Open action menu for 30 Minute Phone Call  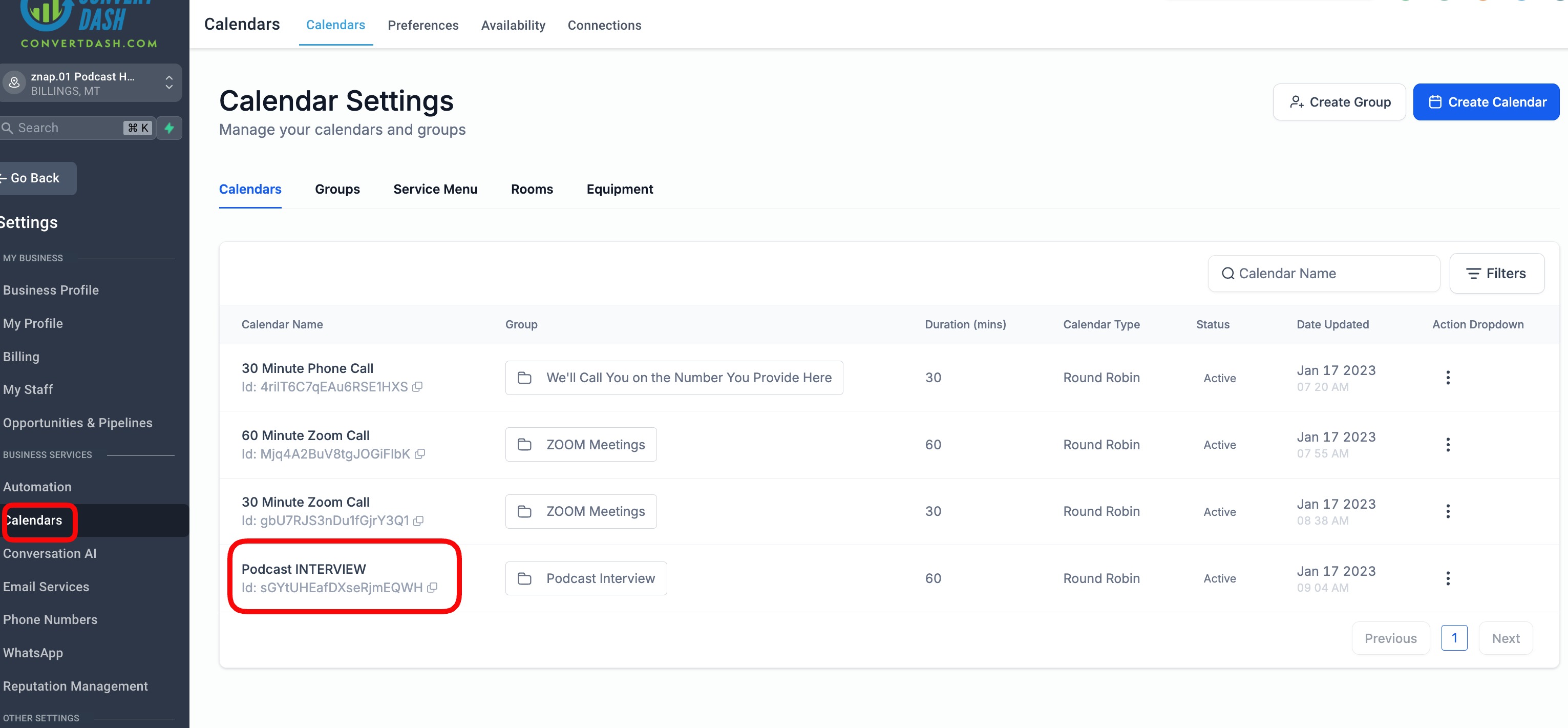click(x=1448, y=378)
